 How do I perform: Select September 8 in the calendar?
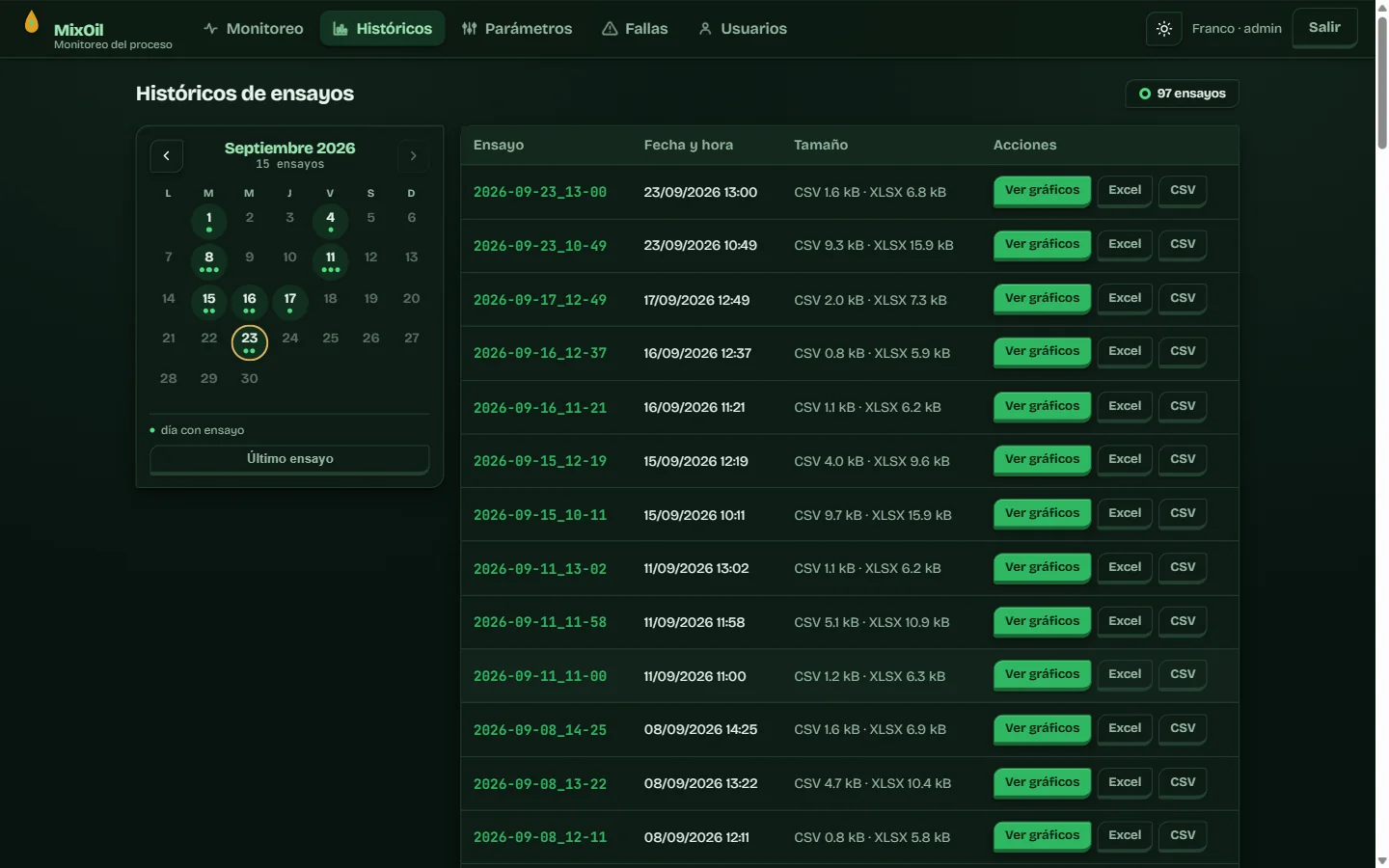click(x=209, y=260)
